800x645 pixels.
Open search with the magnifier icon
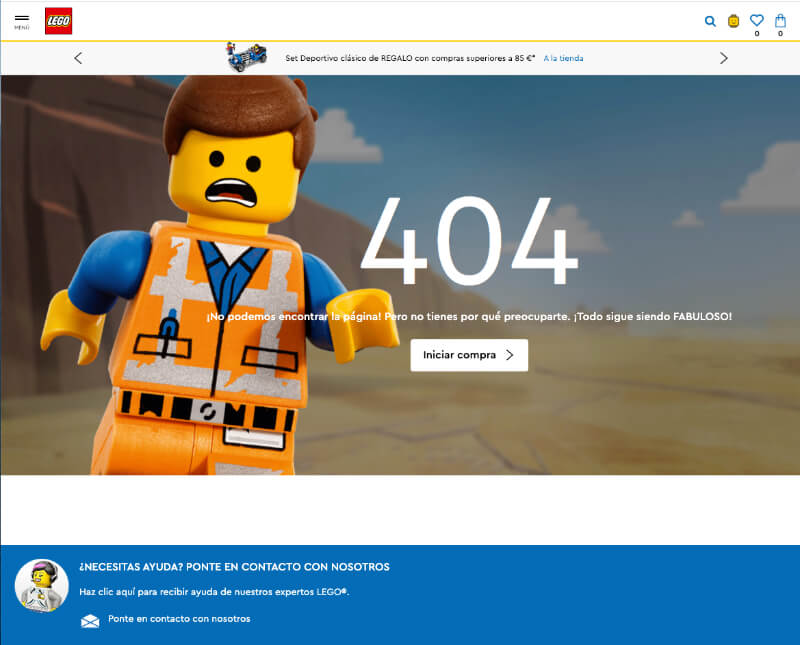[x=710, y=21]
